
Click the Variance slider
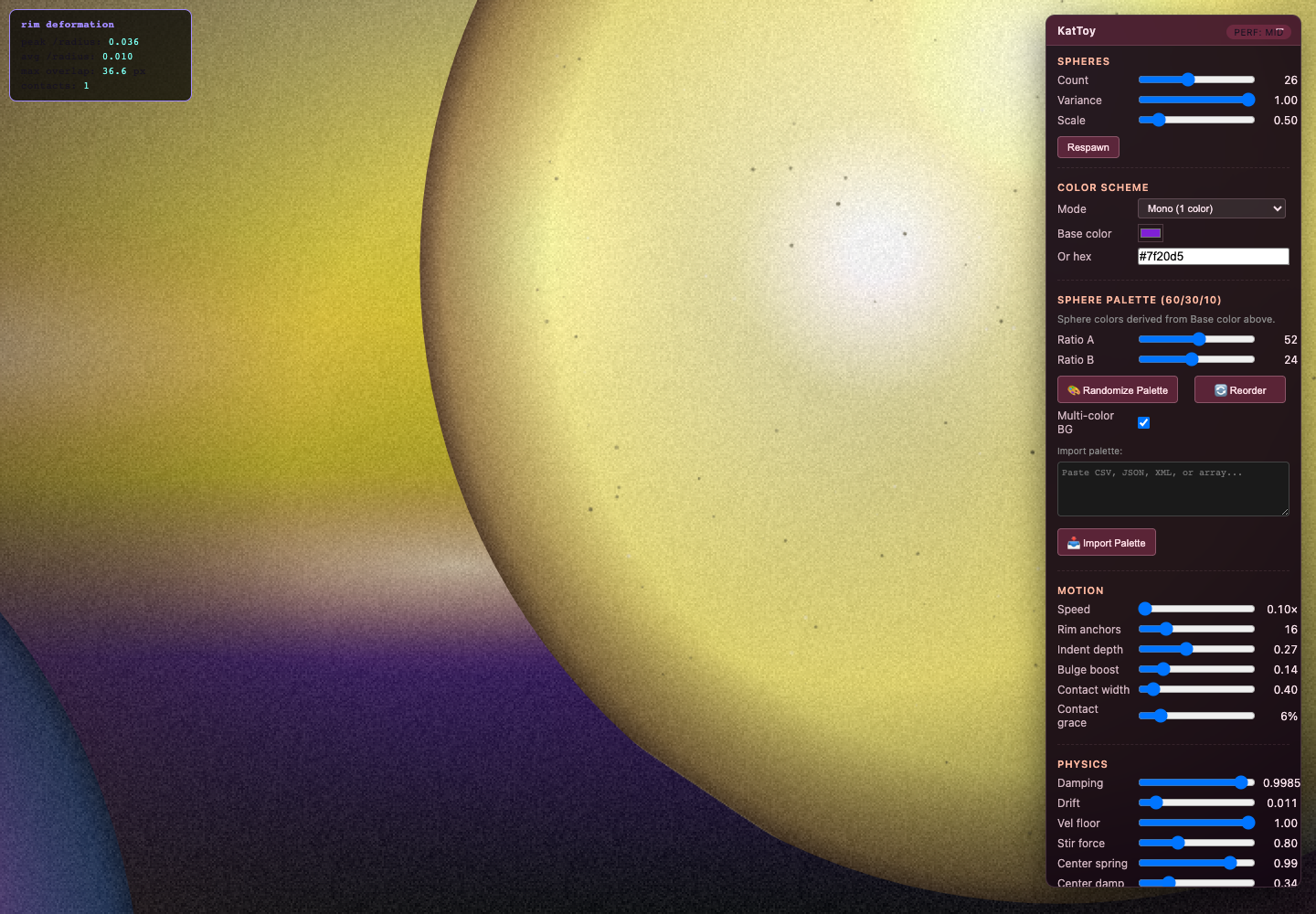point(1196,100)
